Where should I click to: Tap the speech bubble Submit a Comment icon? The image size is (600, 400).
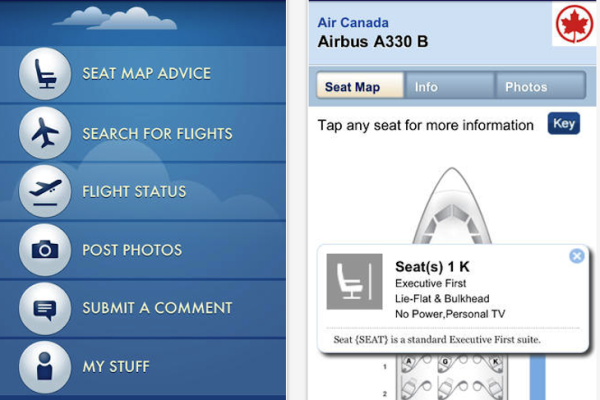tap(45, 309)
